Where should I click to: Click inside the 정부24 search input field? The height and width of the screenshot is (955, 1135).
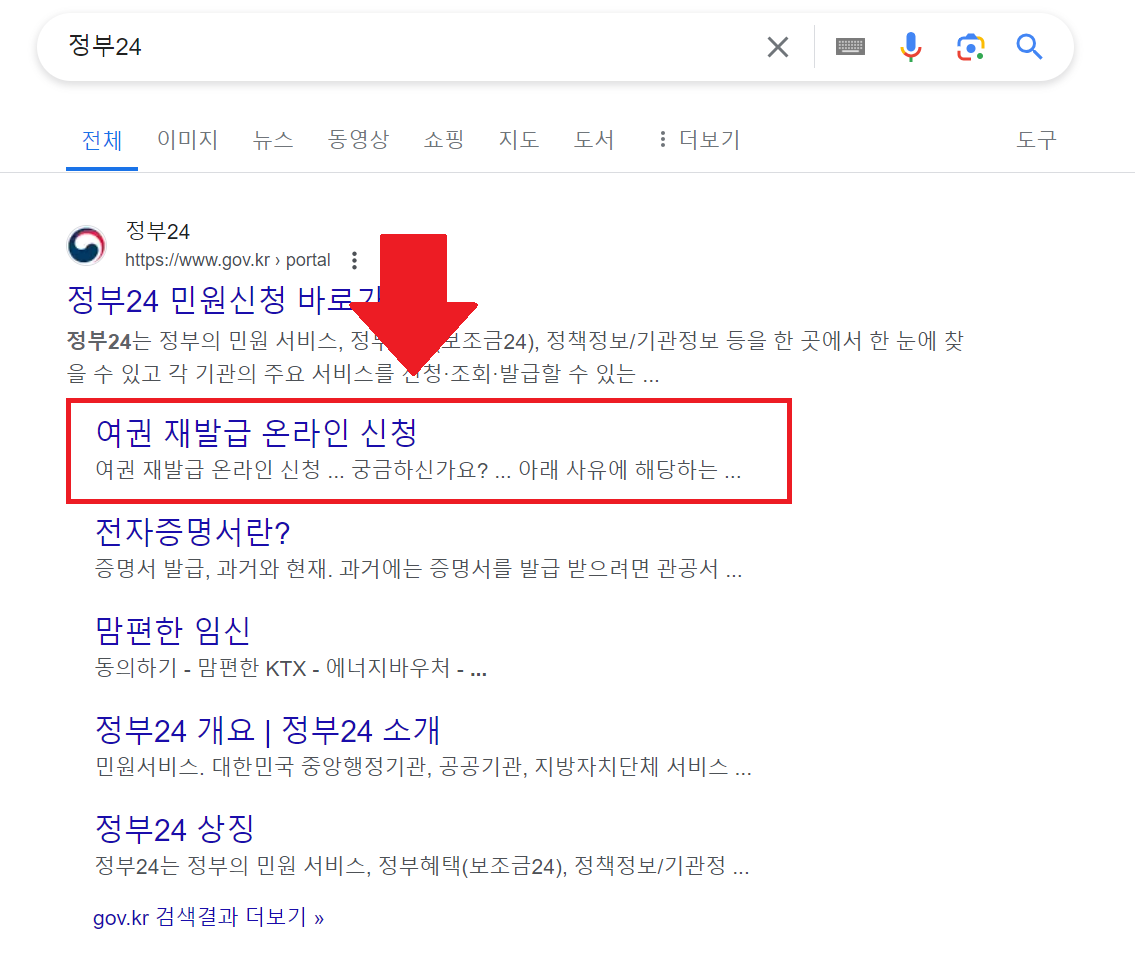[300, 46]
